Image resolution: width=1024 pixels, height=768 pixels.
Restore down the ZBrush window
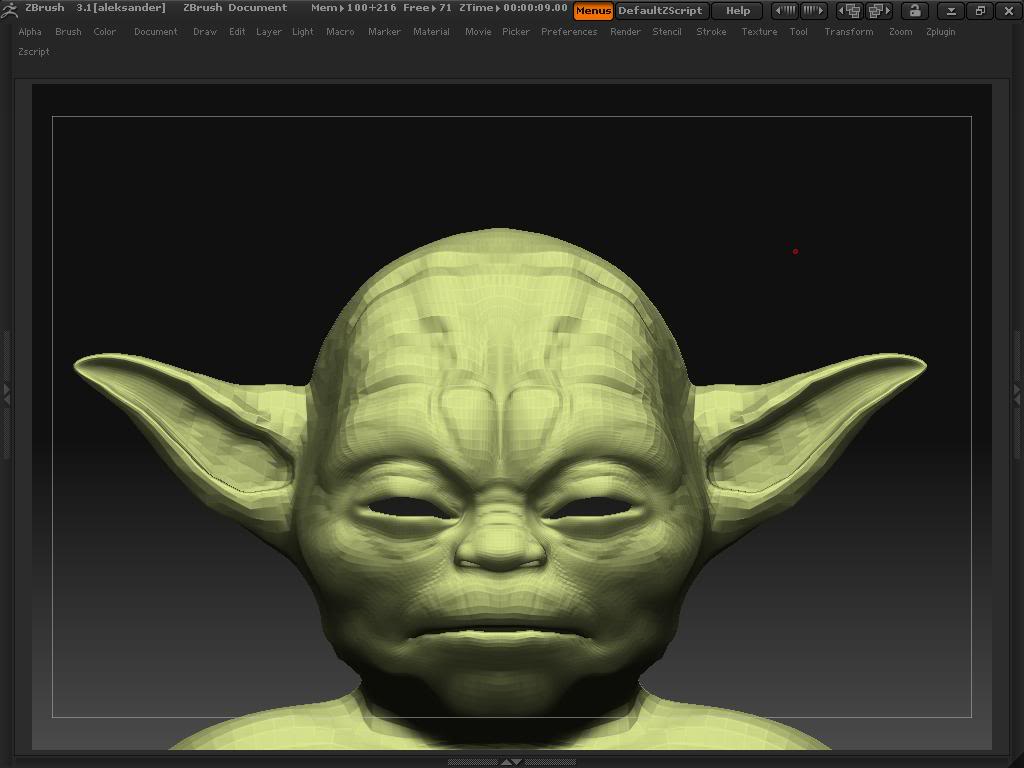pos(980,10)
